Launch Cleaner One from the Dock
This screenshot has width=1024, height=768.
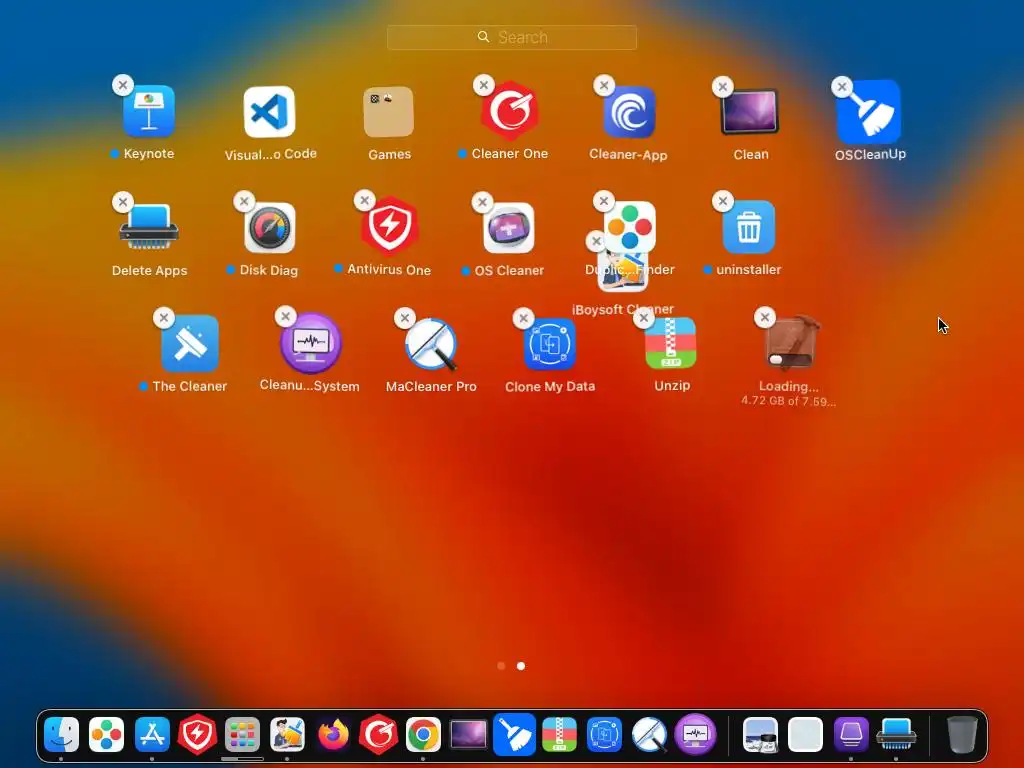click(x=378, y=735)
